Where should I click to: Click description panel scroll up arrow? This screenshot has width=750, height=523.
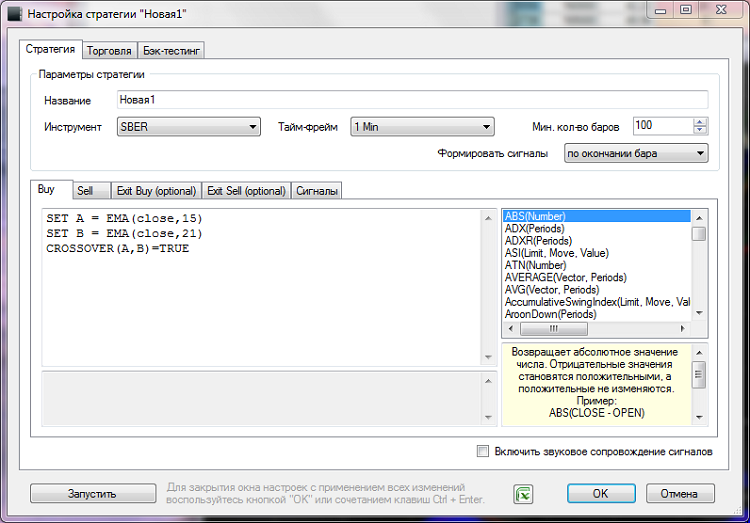tap(699, 353)
